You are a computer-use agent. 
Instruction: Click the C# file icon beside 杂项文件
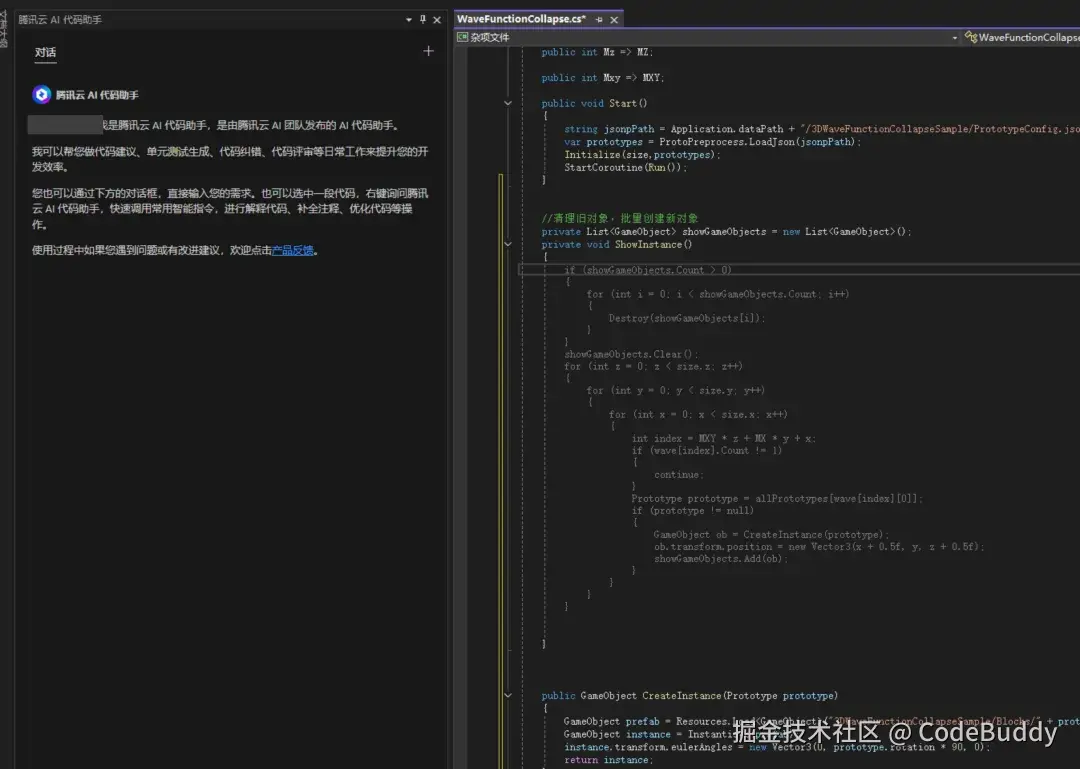(462, 37)
